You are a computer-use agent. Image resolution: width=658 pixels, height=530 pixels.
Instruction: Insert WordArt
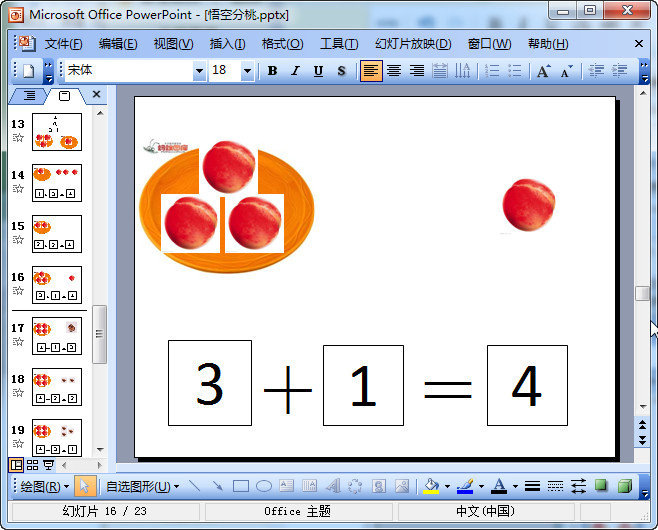point(333,486)
